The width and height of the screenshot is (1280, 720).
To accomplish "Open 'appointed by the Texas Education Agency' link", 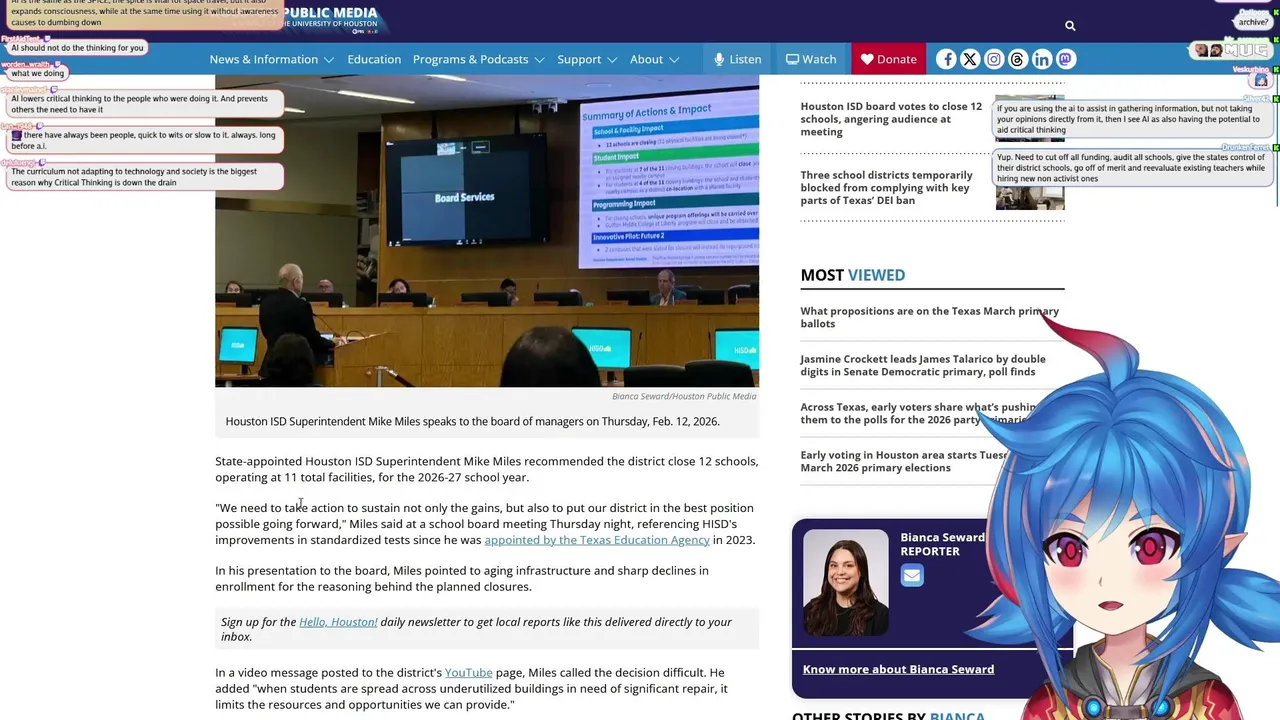I will click(597, 540).
